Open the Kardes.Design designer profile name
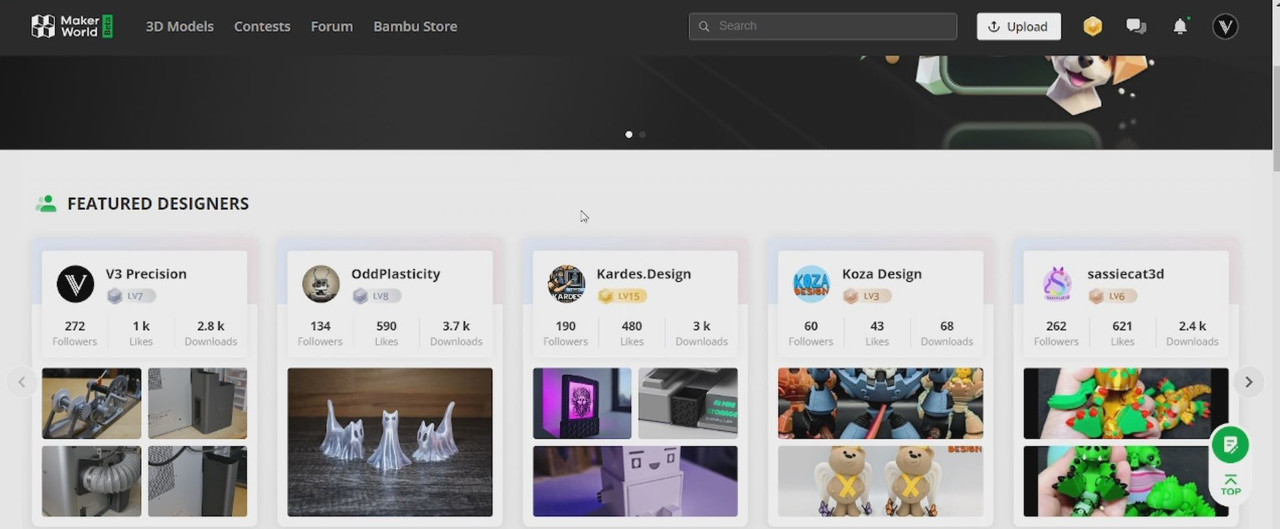Viewport: 1280px width, 529px height. [643, 274]
